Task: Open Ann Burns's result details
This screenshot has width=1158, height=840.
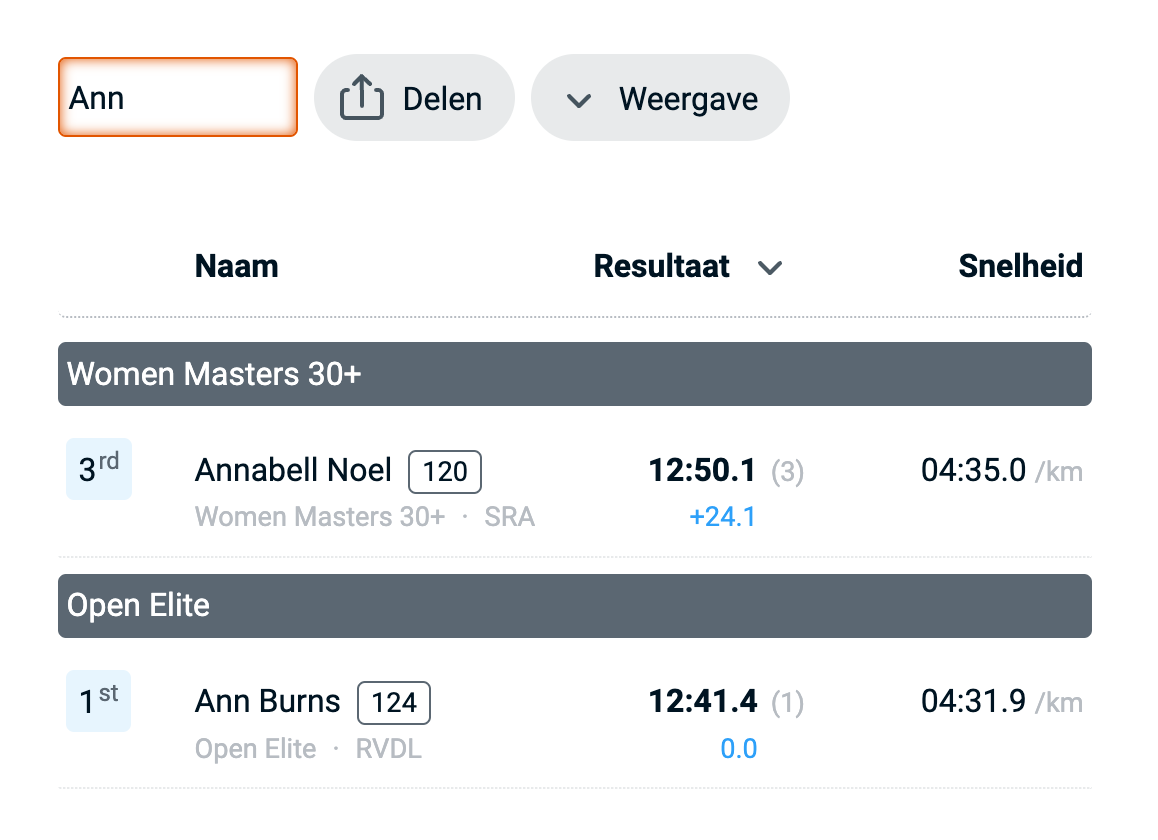Action: [x=267, y=702]
